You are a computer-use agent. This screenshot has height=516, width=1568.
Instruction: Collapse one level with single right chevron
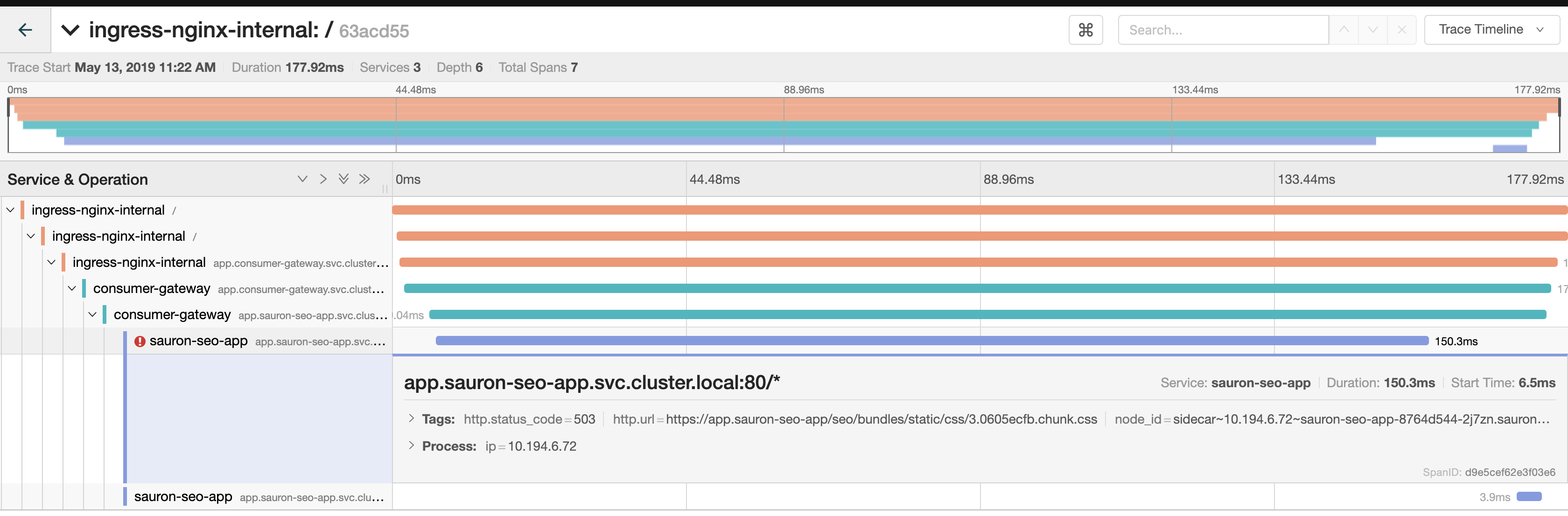(x=323, y=179)
